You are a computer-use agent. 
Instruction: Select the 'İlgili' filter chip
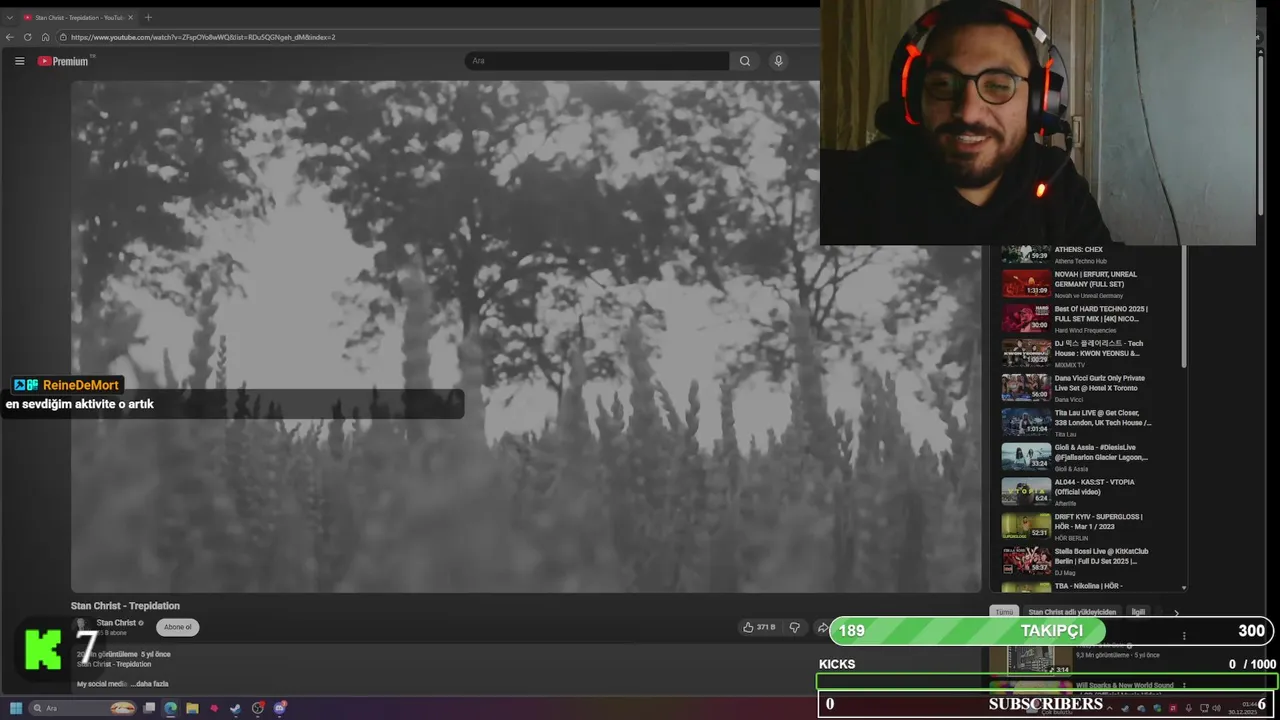(x=1138, y=612)
